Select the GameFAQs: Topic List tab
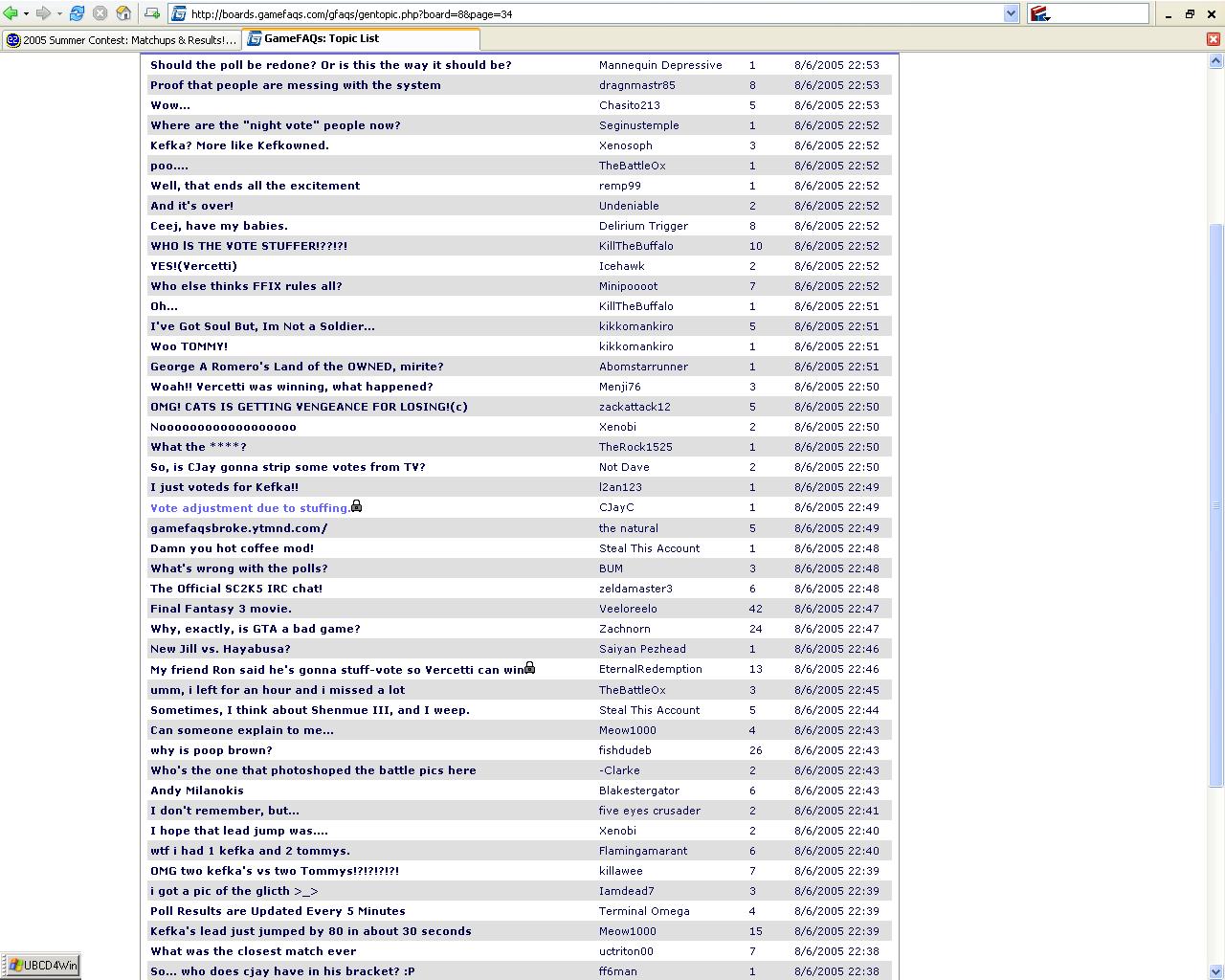 [x=361, y=39]
